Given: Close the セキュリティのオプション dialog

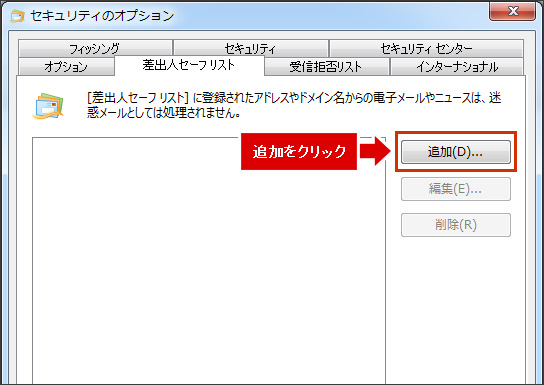Looking at the screenshot, I should [512, 12].
